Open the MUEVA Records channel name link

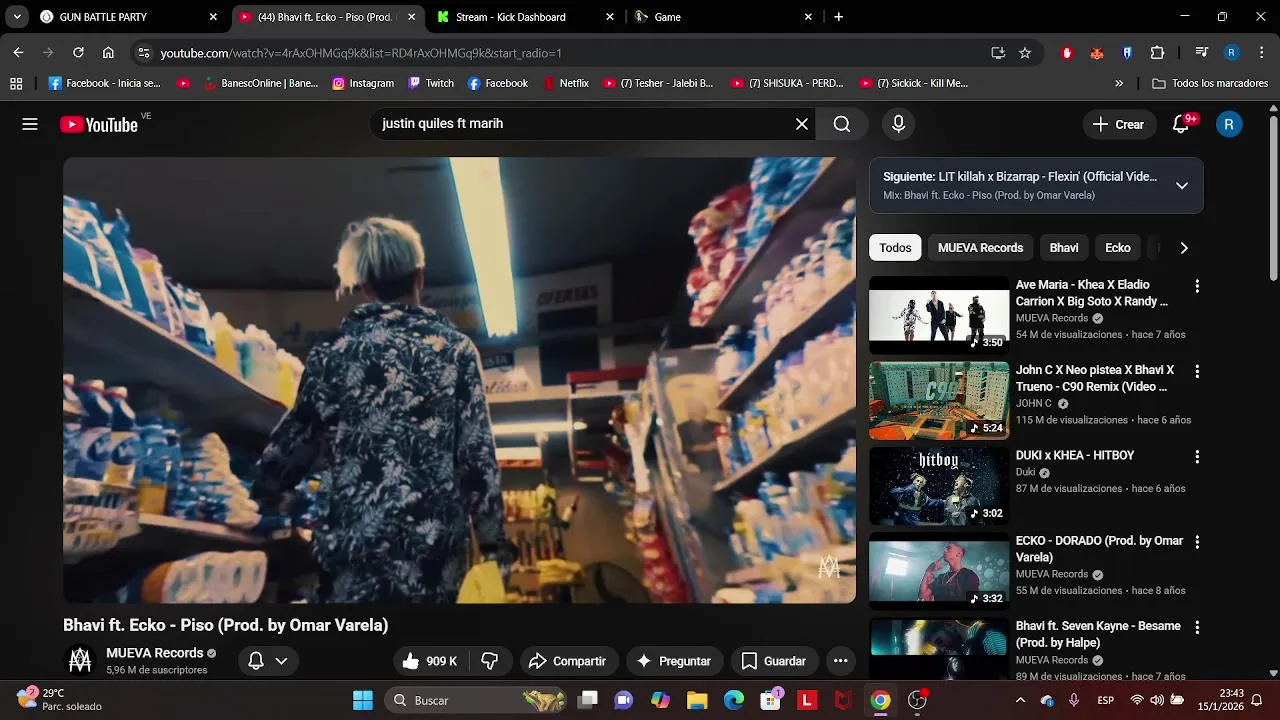(x=155, y=653)
